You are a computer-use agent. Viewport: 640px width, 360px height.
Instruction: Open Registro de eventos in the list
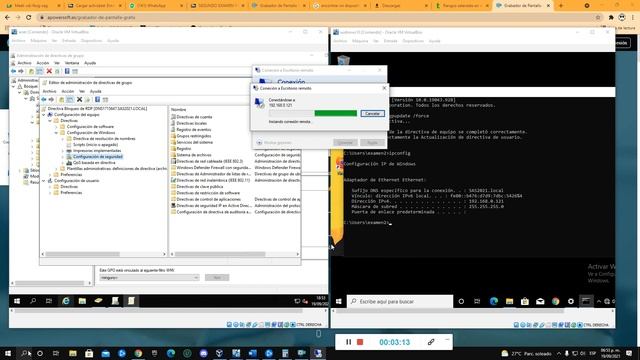click(x=193, y=129)
